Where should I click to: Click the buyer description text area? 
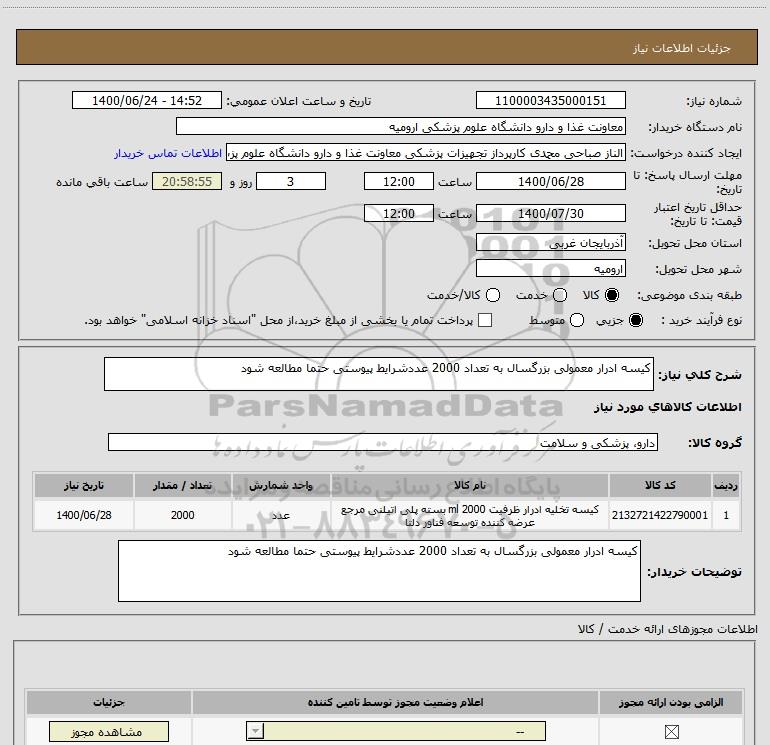pos(379,571)
